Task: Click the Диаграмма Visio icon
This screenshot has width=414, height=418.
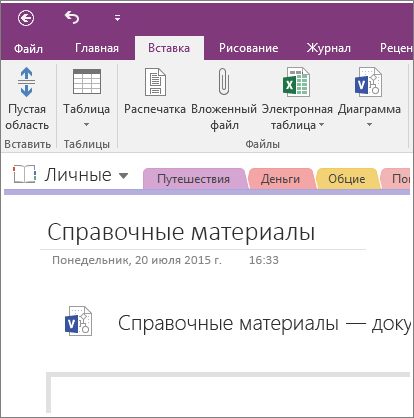Action: click(368, 82)
